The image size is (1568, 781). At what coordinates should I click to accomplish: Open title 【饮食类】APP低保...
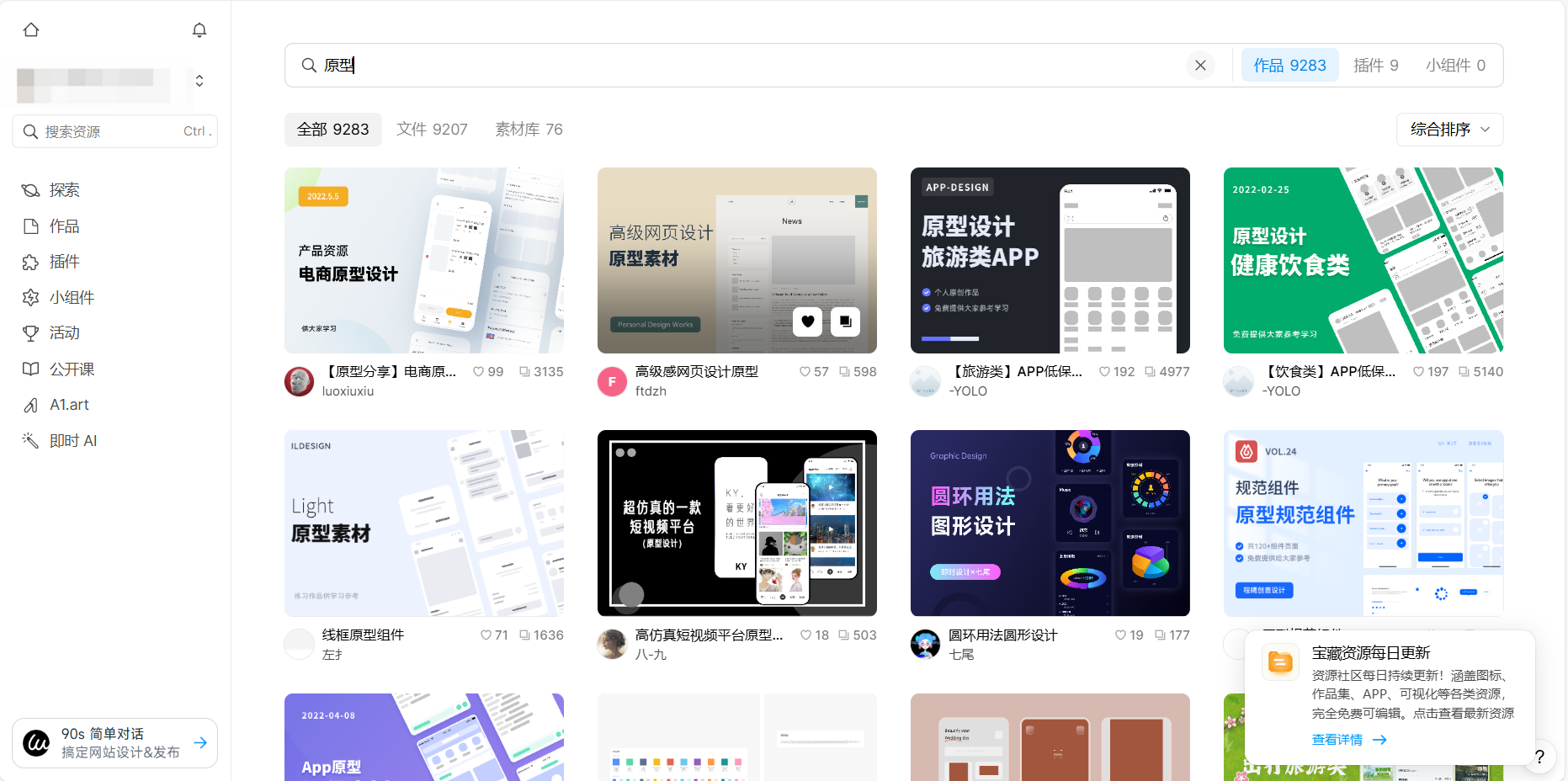(x=1329, y=372)
